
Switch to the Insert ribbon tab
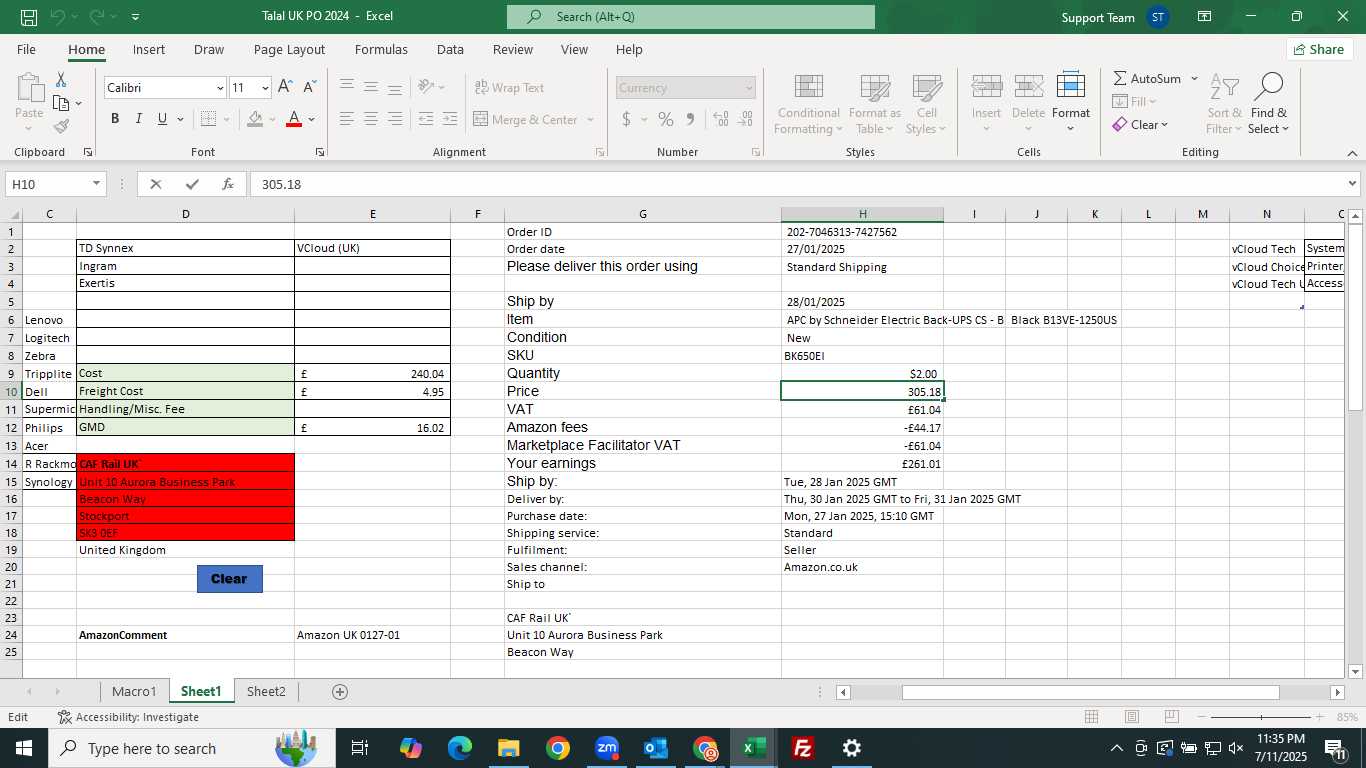(149, 49)
